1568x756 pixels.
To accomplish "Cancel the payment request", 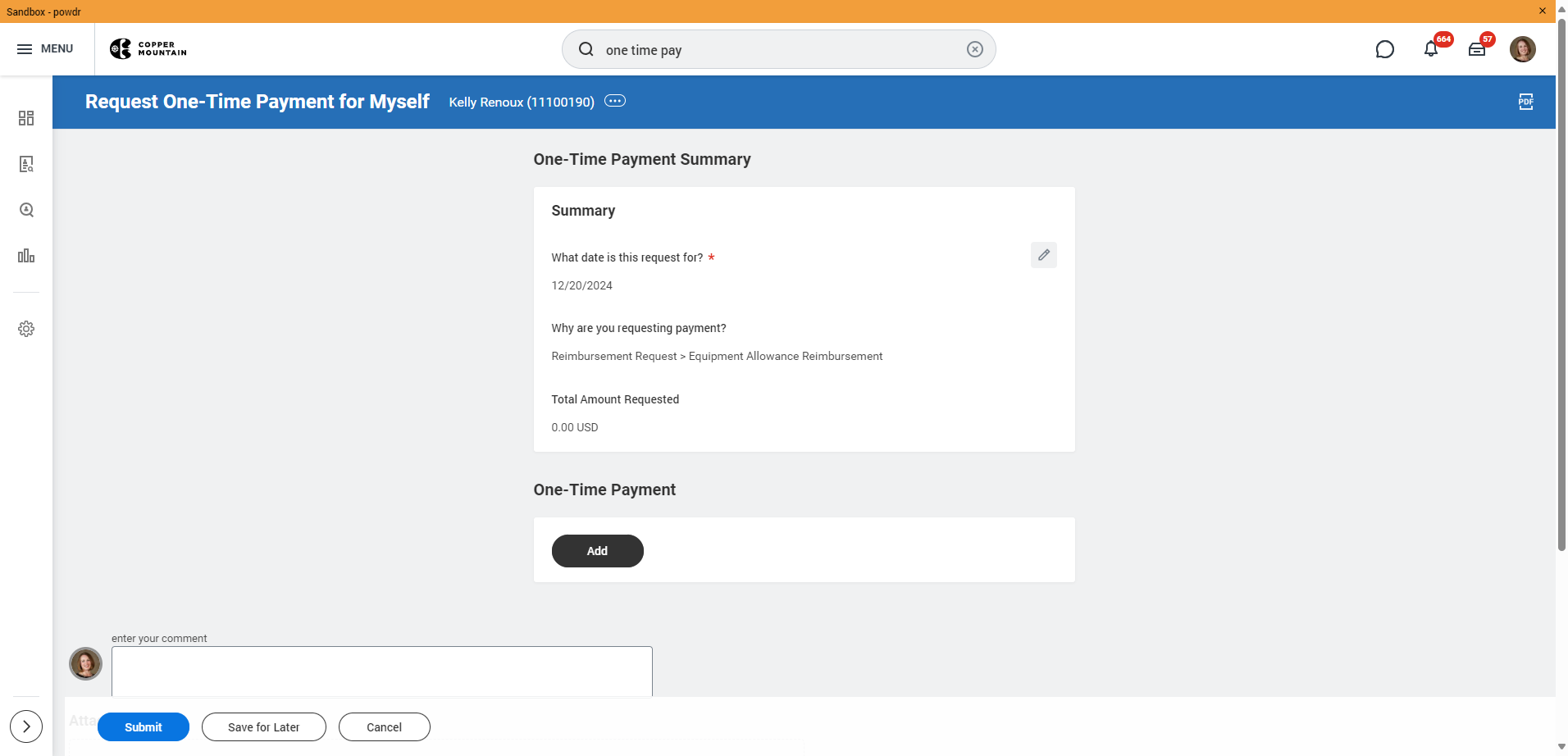I will click(x=384, y=727).
